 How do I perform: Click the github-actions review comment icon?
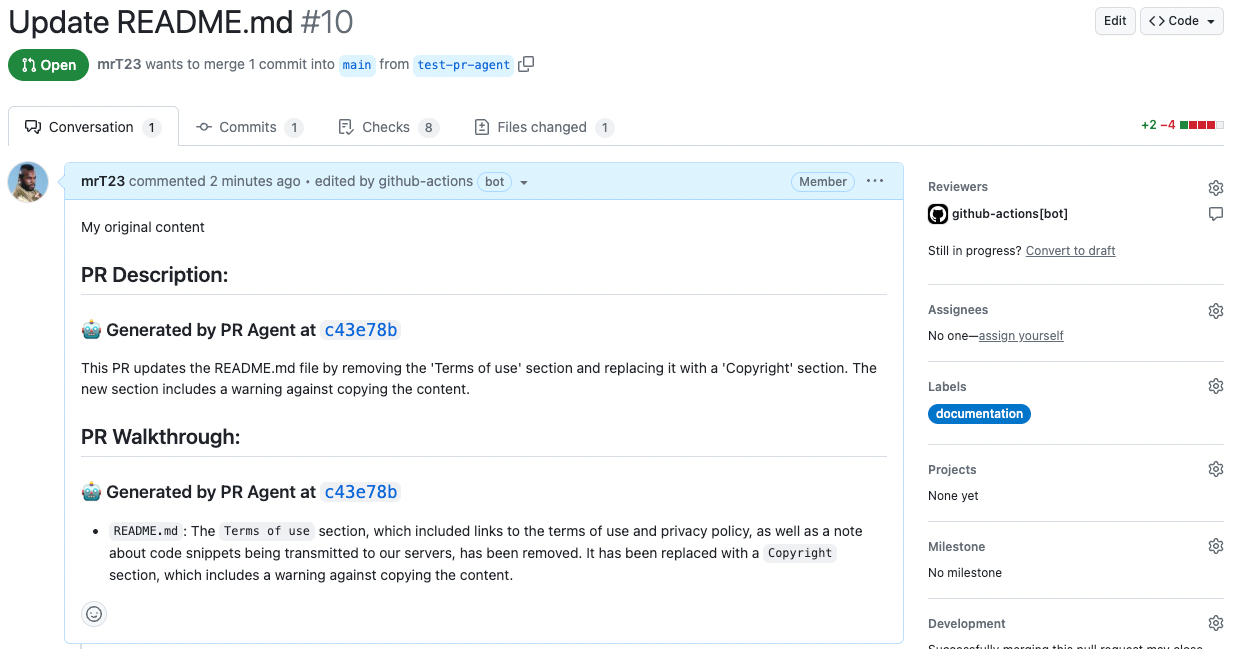pos(1215,214)
